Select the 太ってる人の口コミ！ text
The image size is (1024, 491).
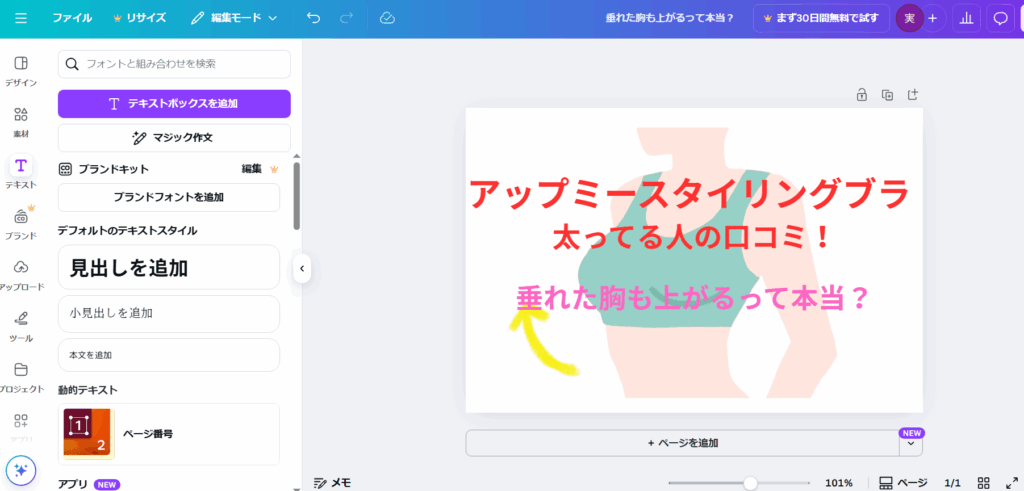692,239
